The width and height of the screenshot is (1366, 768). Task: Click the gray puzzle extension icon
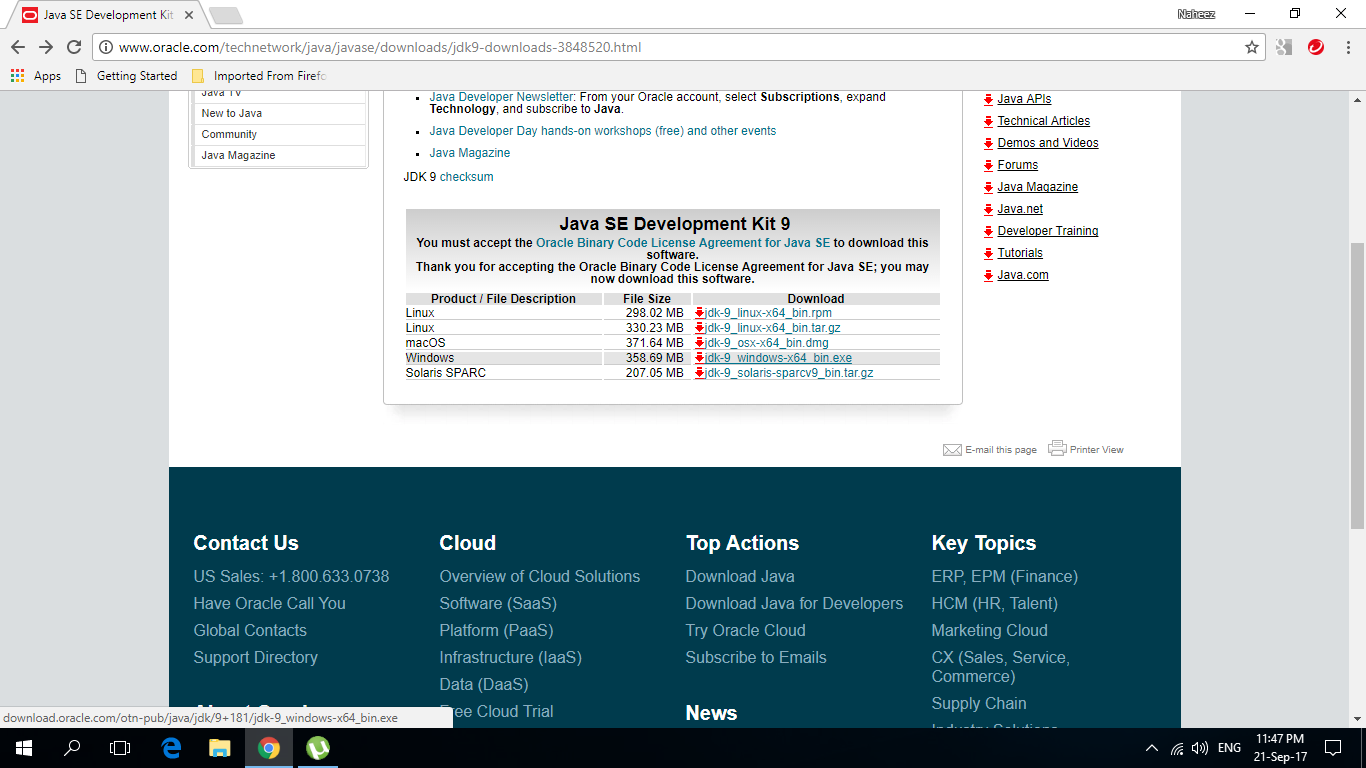tap(1285, 46)
